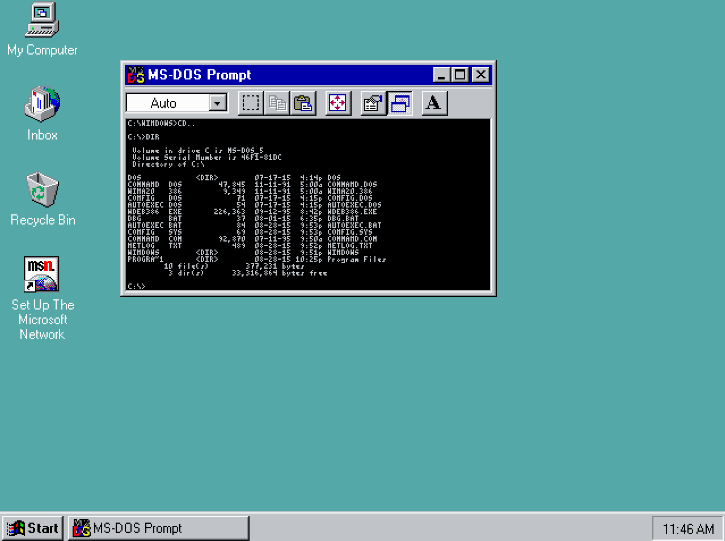Click the Copy toolbar icon

[276, 103]
